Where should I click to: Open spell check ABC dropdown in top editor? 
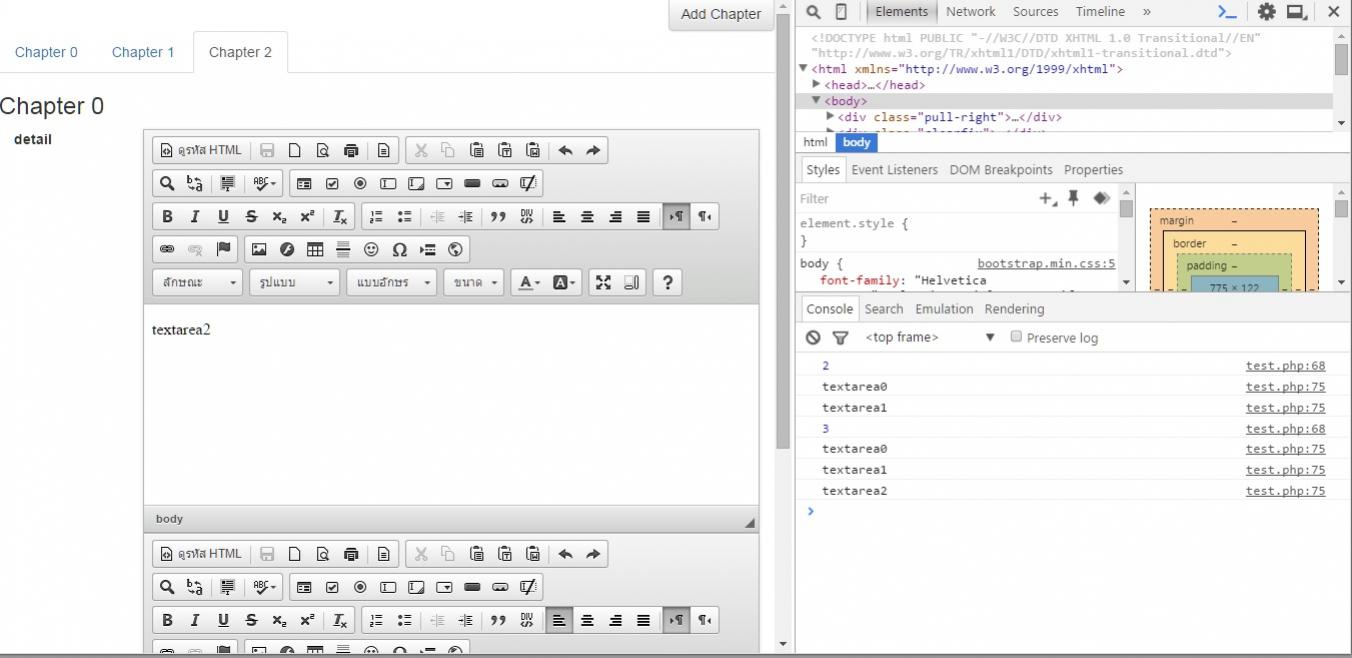click(x=264, y=183)
